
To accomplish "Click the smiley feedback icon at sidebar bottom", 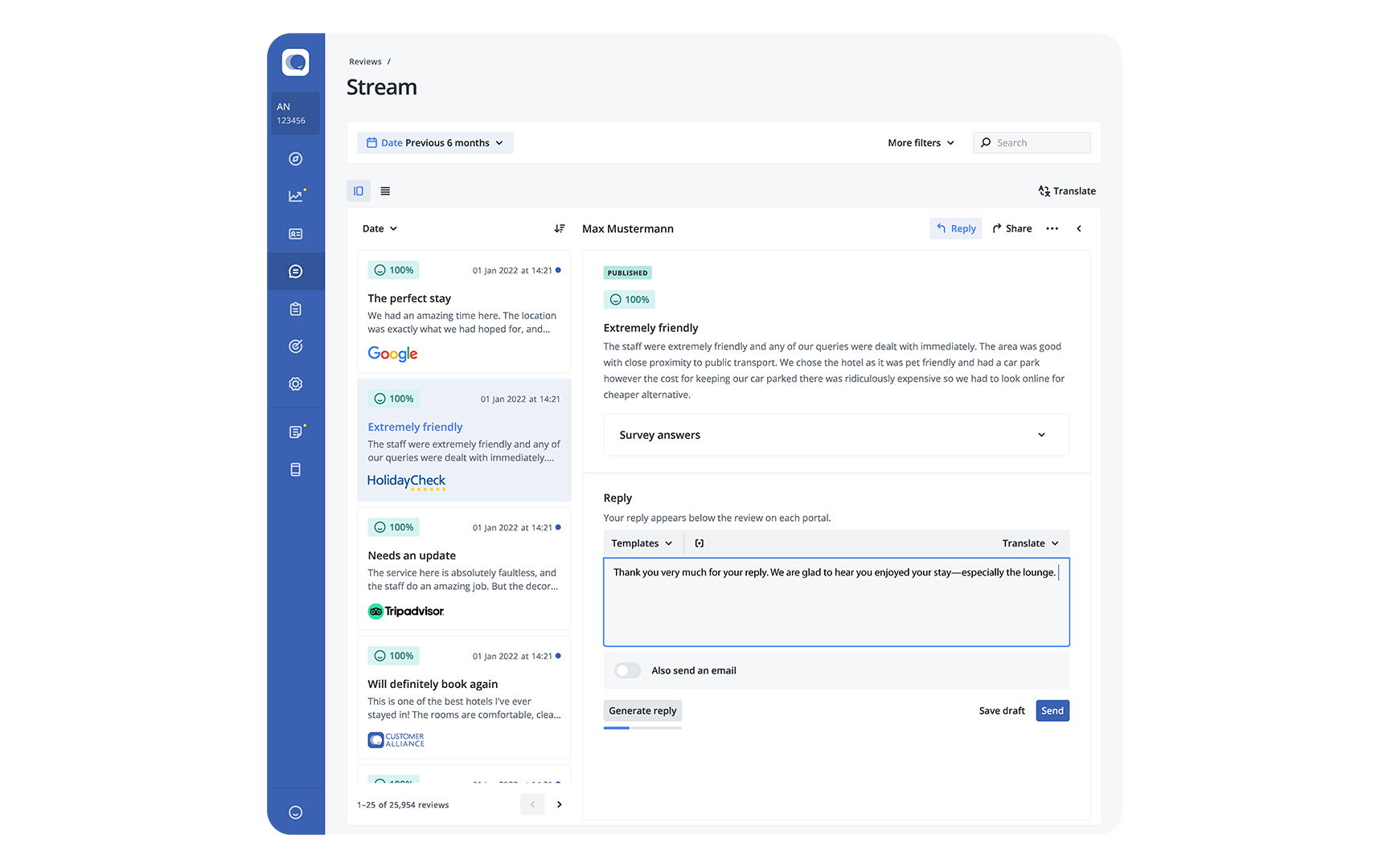I will pos(296,813).
